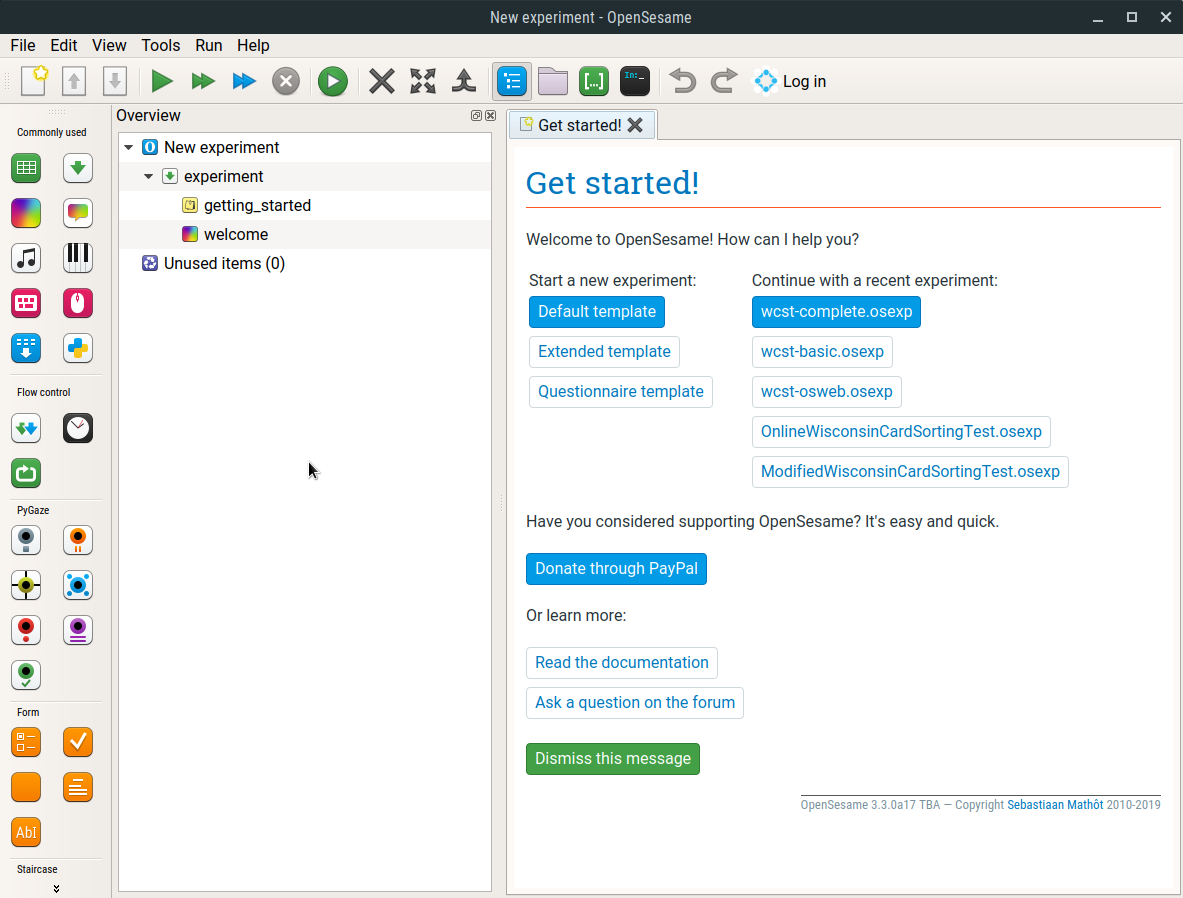Select the orange PyGaze eye with pause icon

(78, 540)
